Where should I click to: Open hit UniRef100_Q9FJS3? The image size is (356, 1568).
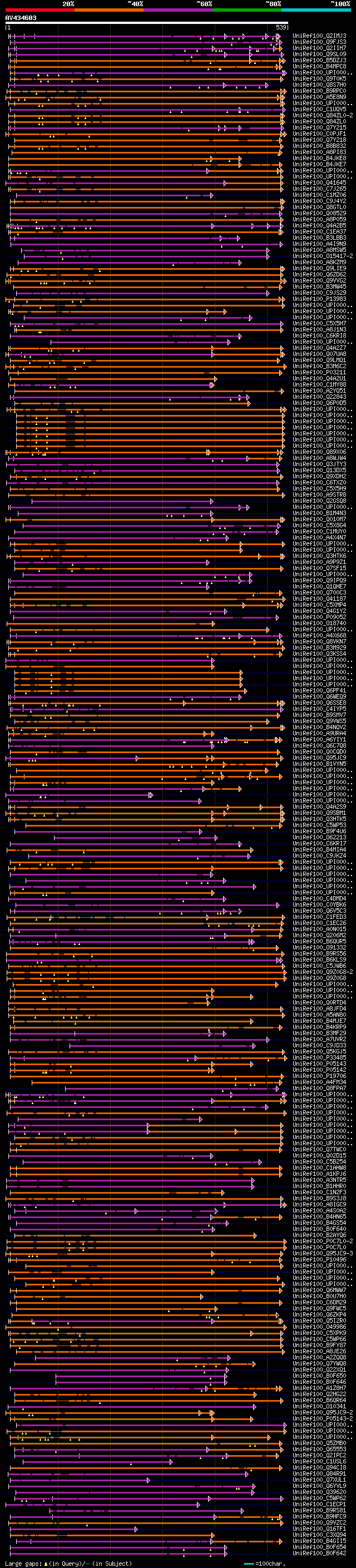click(x=319, y=42)
